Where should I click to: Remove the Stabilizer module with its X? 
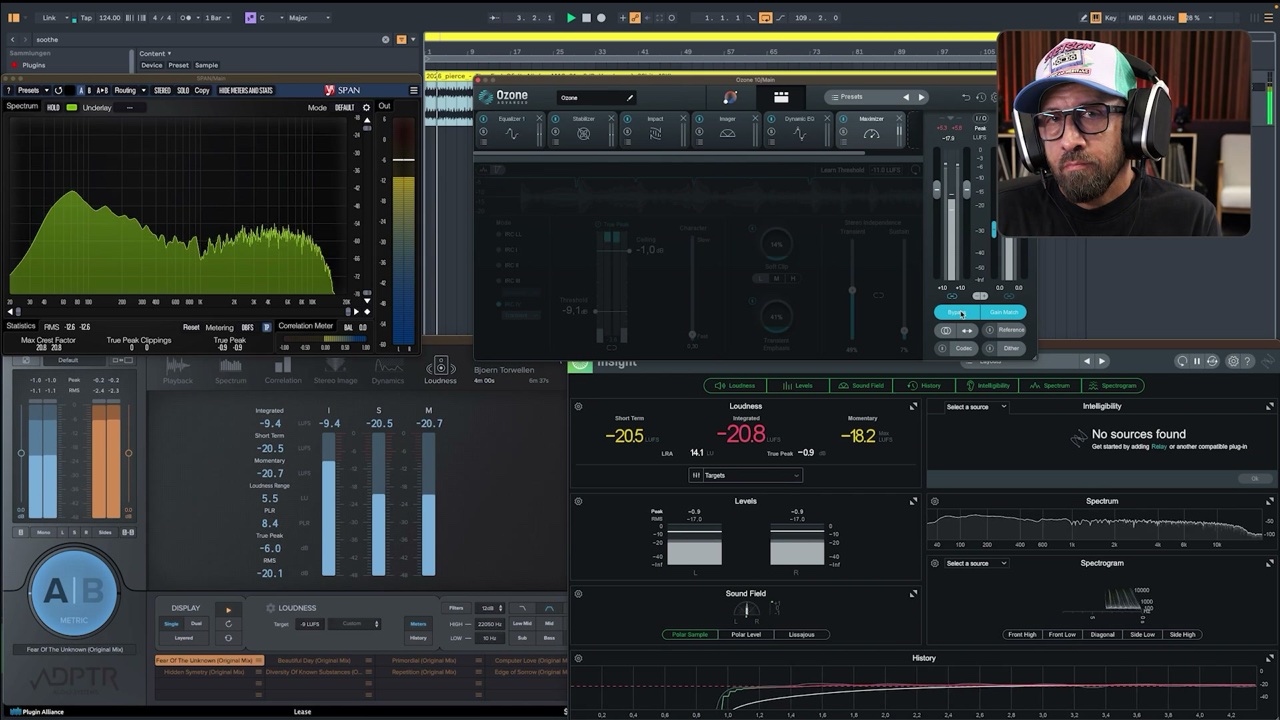tap(611, 118)
